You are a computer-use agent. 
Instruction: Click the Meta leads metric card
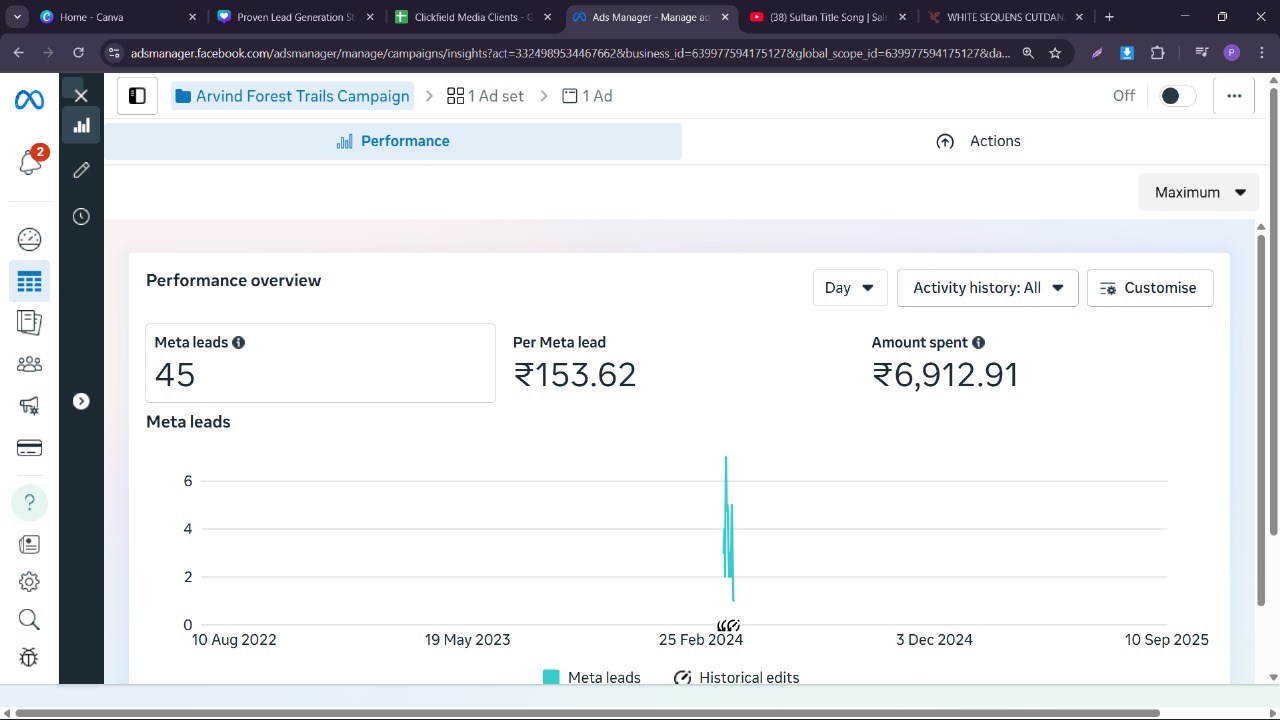pos(320,362)
